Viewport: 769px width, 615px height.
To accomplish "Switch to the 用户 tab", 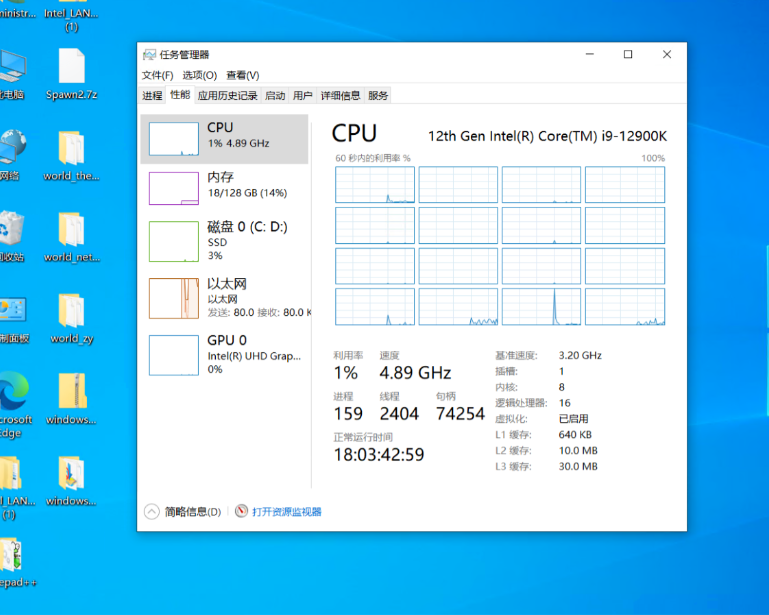I will (x=303, y=96).
